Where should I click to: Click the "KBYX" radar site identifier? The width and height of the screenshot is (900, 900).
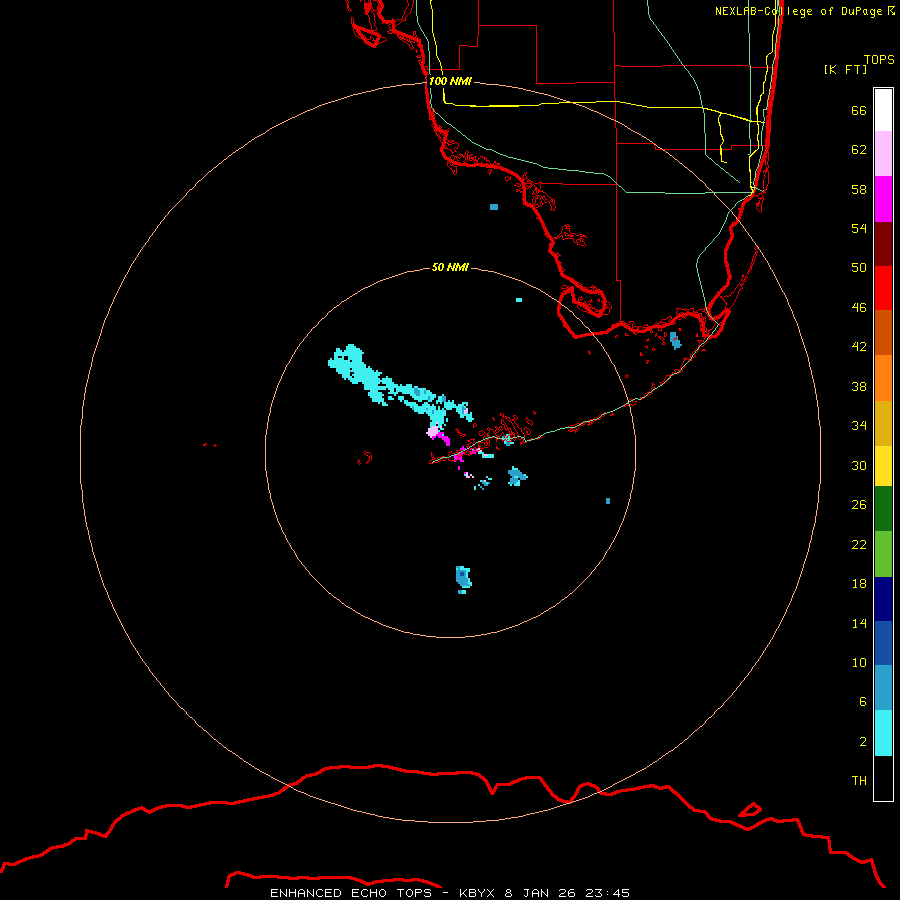[x=476, y=893]
